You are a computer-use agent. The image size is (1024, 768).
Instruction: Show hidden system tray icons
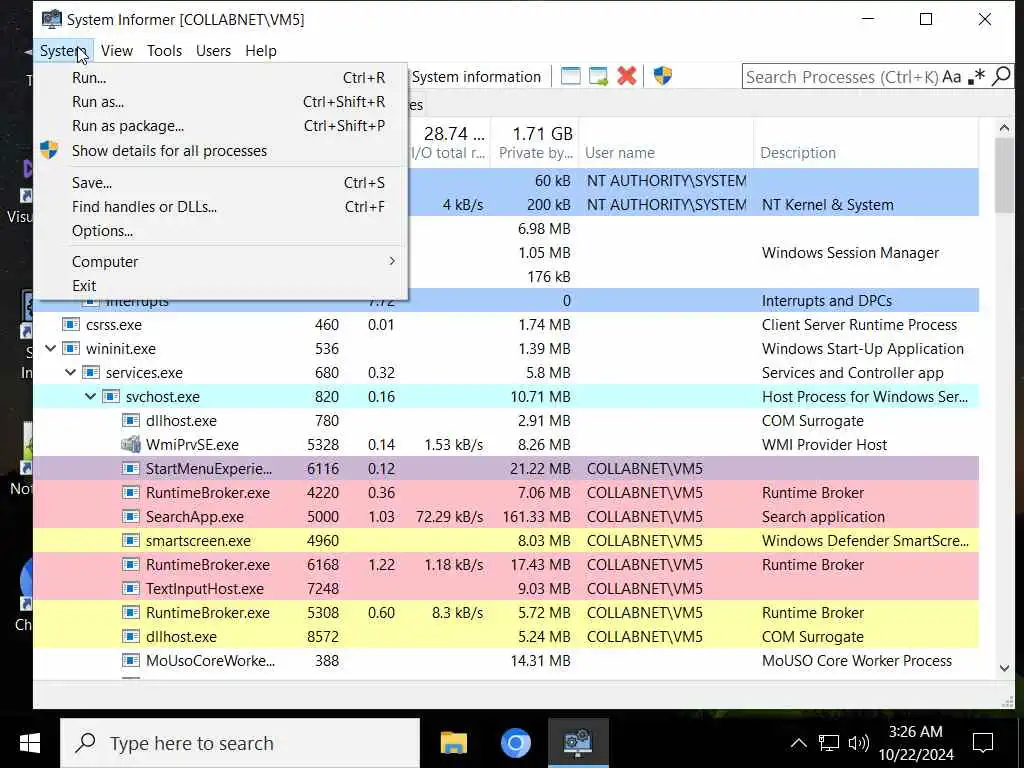click(x=798, y=743)
